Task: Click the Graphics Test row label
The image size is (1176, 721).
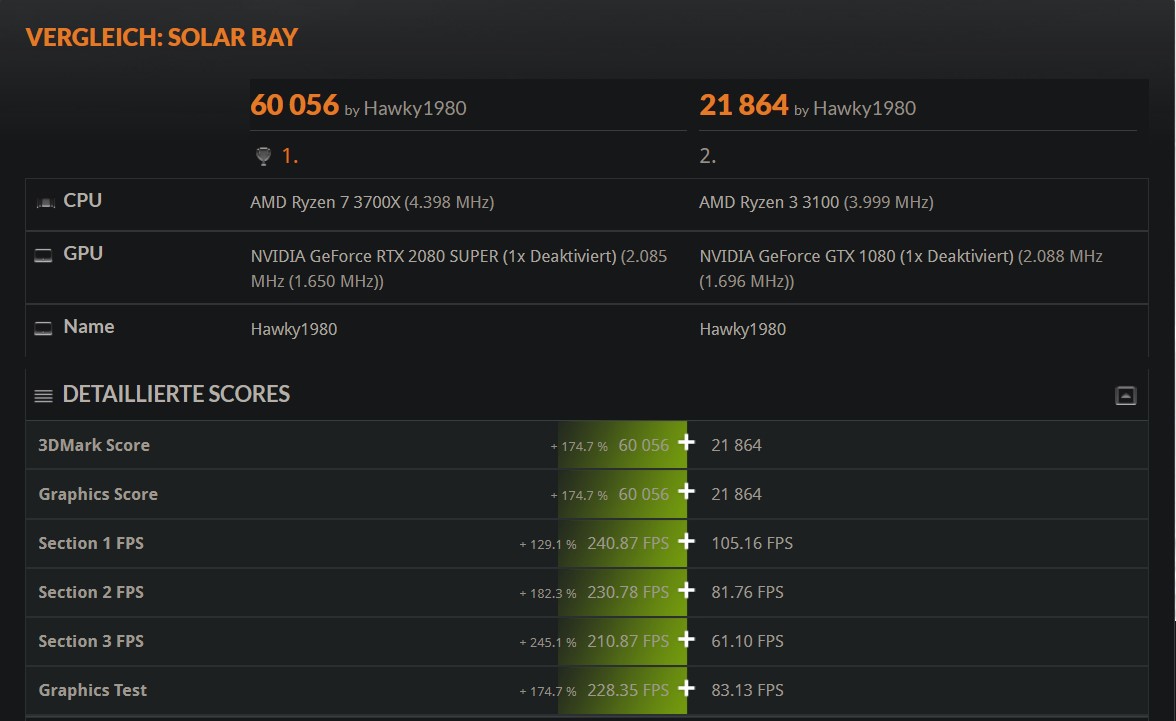Action: tap(92, 690)
